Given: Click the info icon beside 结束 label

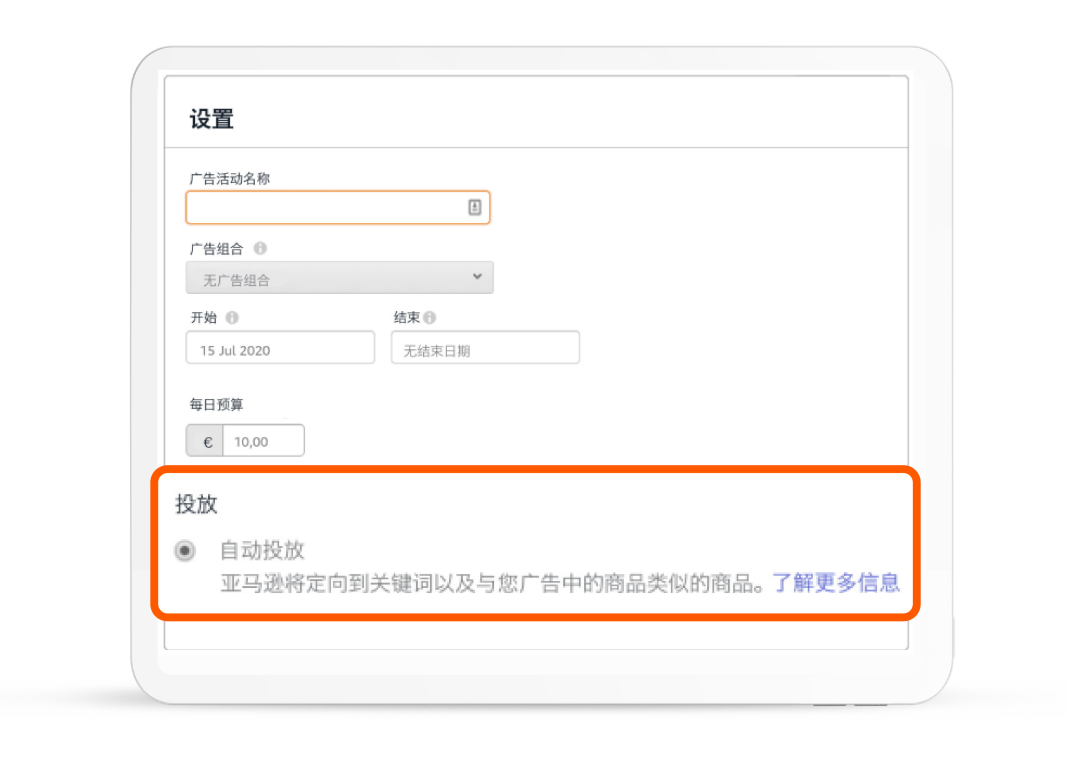Looking at the screenshot, I should point(430,316).
